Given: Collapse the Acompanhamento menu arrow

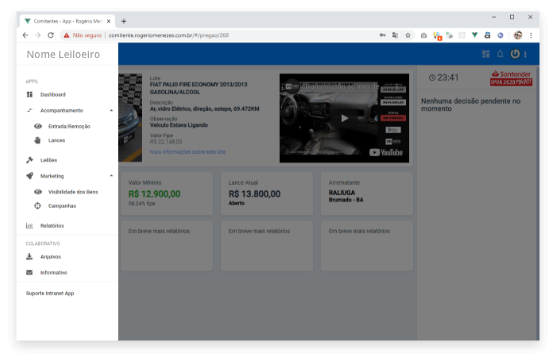Looking at the screenshot, I should tap(111, 110).
